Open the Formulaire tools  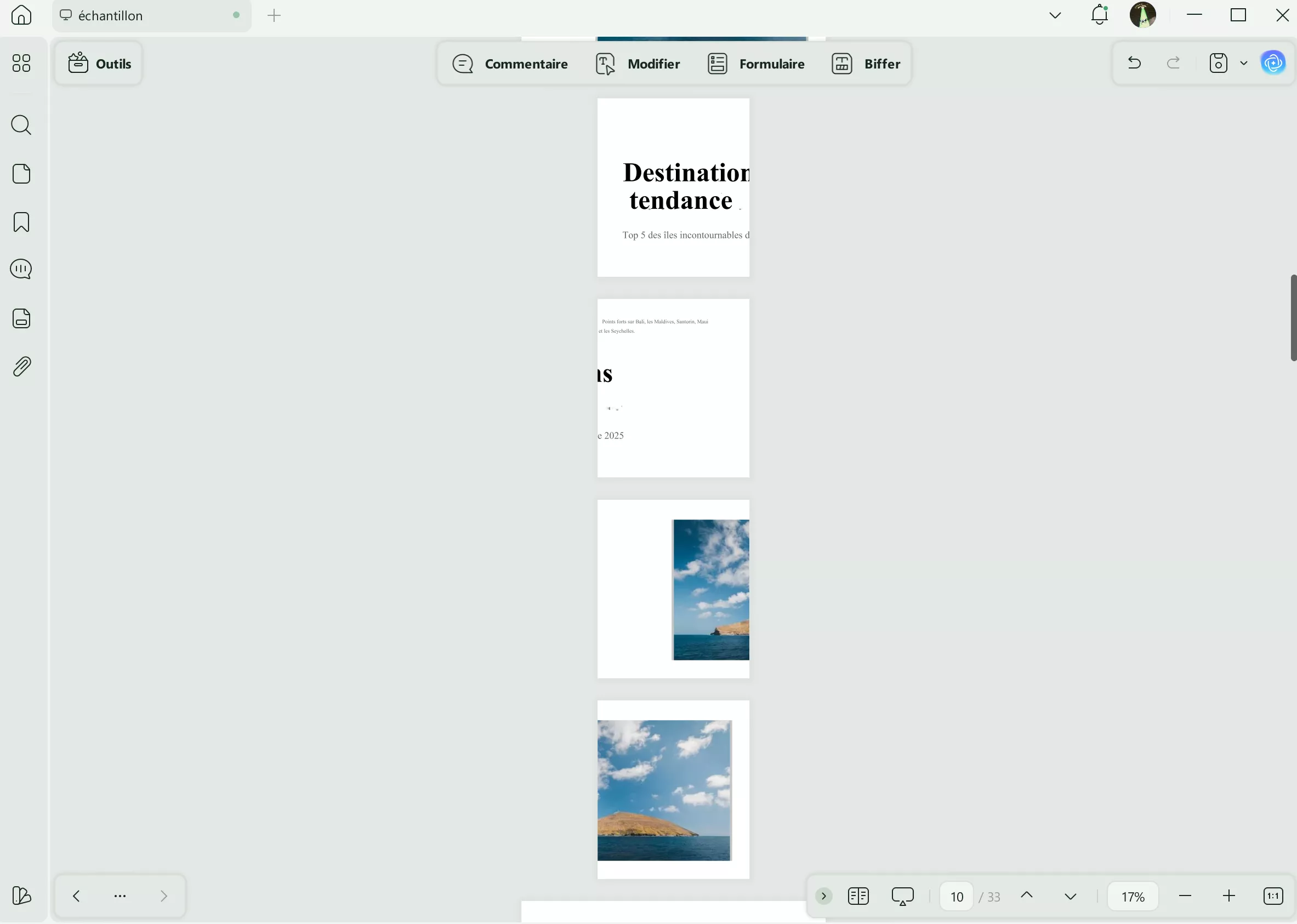(755, 63)
